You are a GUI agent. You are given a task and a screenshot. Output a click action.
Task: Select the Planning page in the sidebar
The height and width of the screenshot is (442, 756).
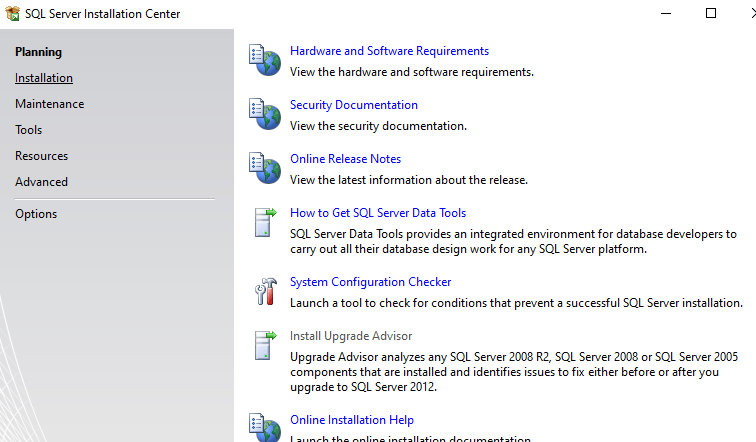pyautogui.click(x=38, y=52)
